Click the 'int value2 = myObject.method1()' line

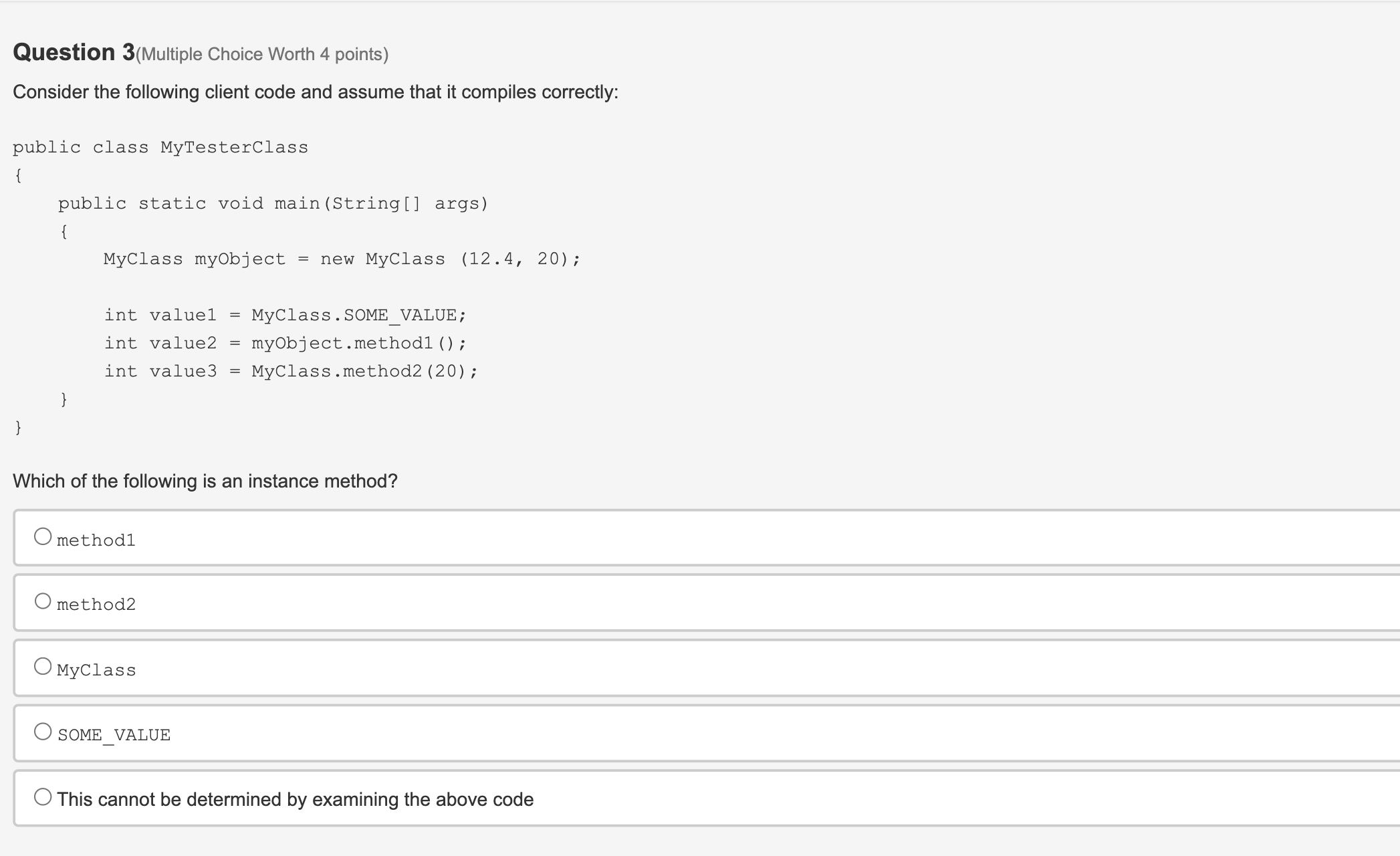[x=285, y=343]
